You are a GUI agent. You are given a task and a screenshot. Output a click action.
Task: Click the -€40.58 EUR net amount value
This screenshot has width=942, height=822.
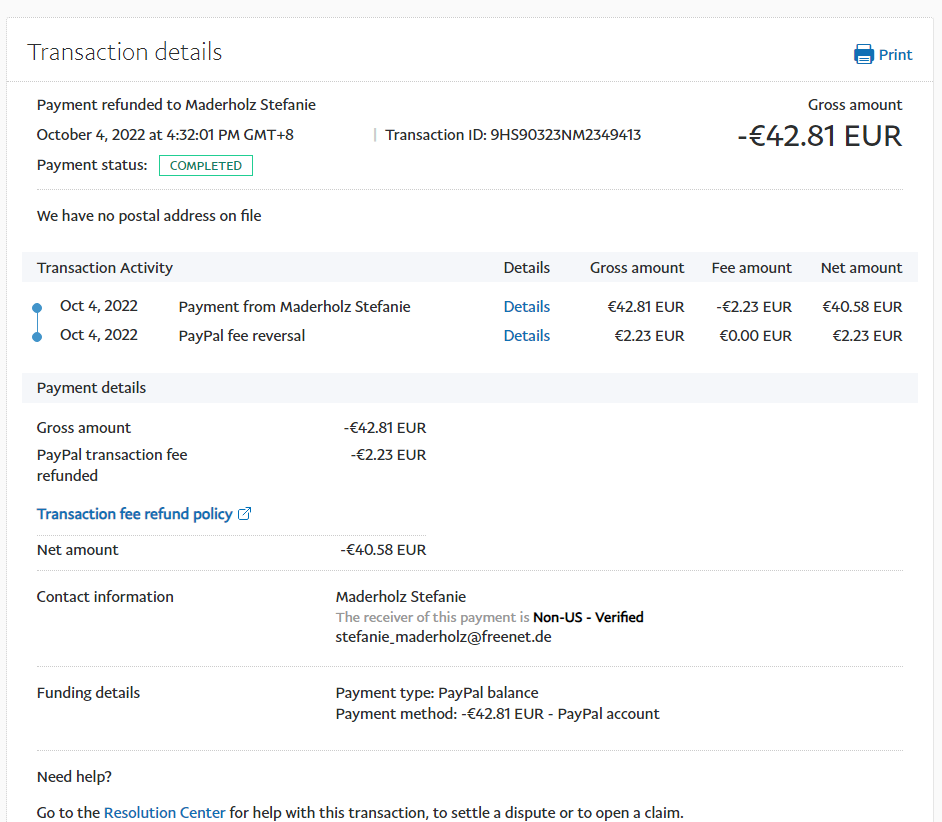(x=383, y=550)
